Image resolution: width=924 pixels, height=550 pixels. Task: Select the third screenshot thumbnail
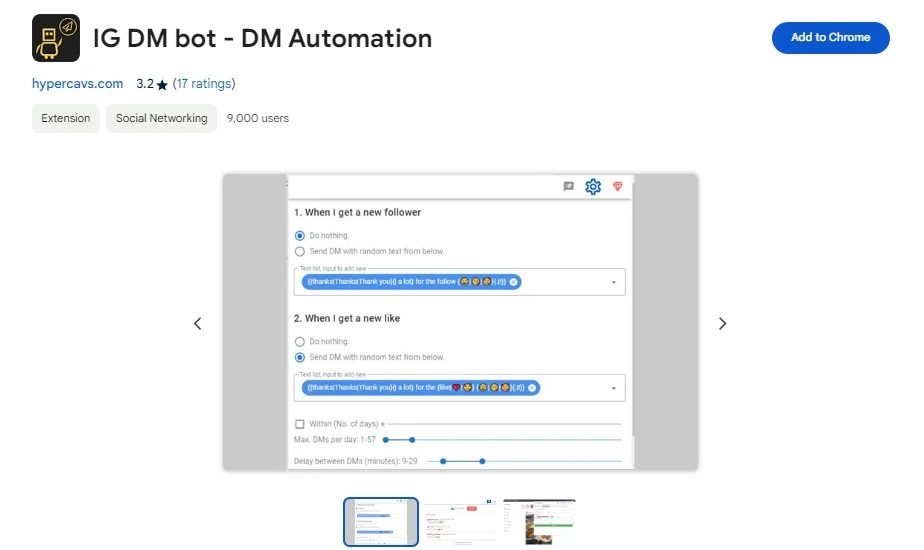(x=539, y=522)
